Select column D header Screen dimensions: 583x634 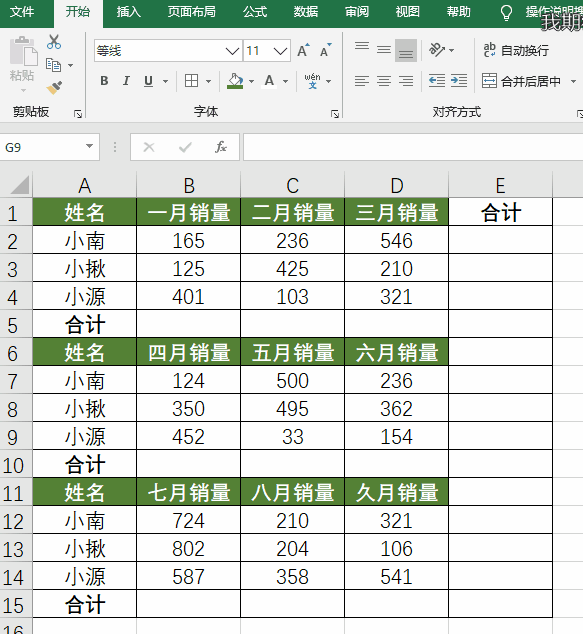[397, 185]
